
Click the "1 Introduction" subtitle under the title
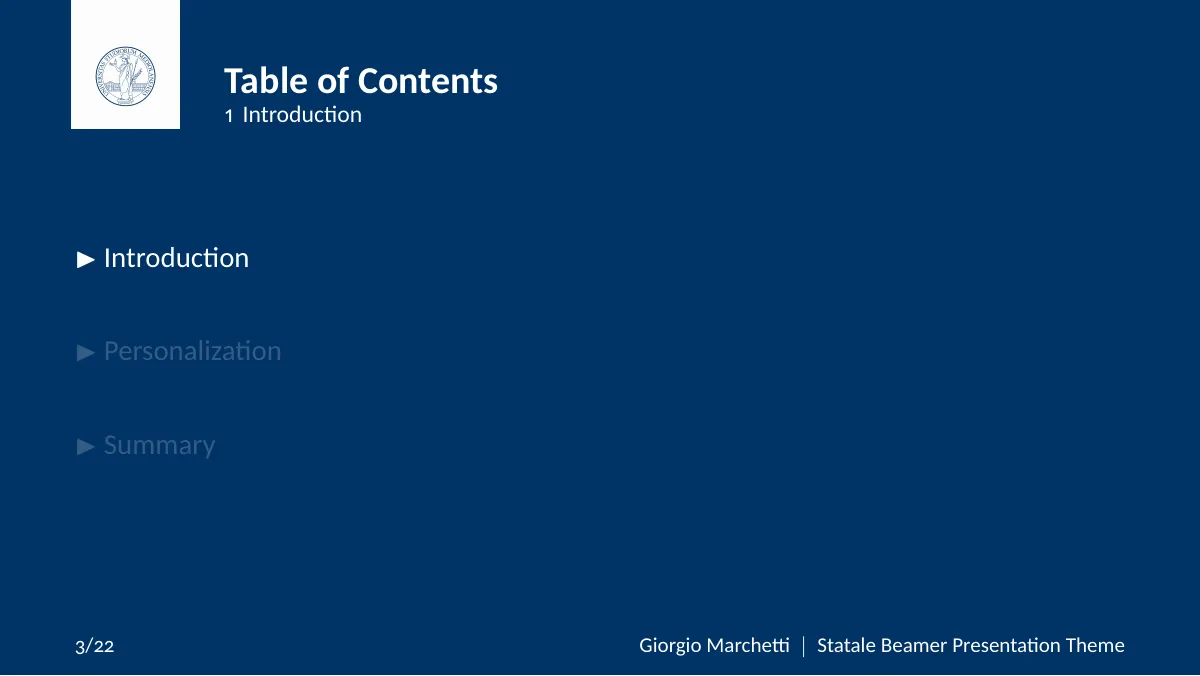[x=293, y=115]
